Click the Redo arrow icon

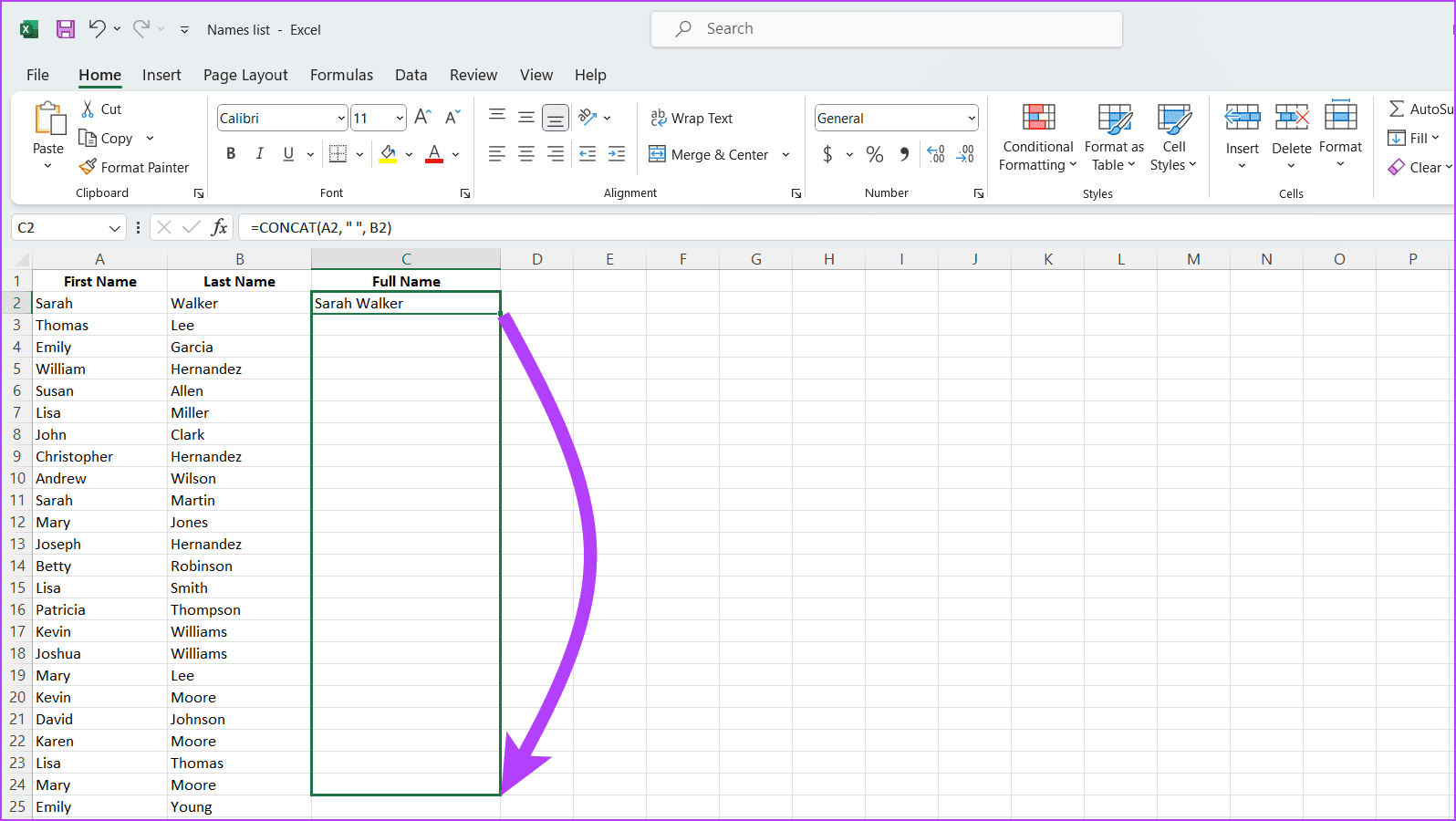pyautogui.click(x=141, y=28)
